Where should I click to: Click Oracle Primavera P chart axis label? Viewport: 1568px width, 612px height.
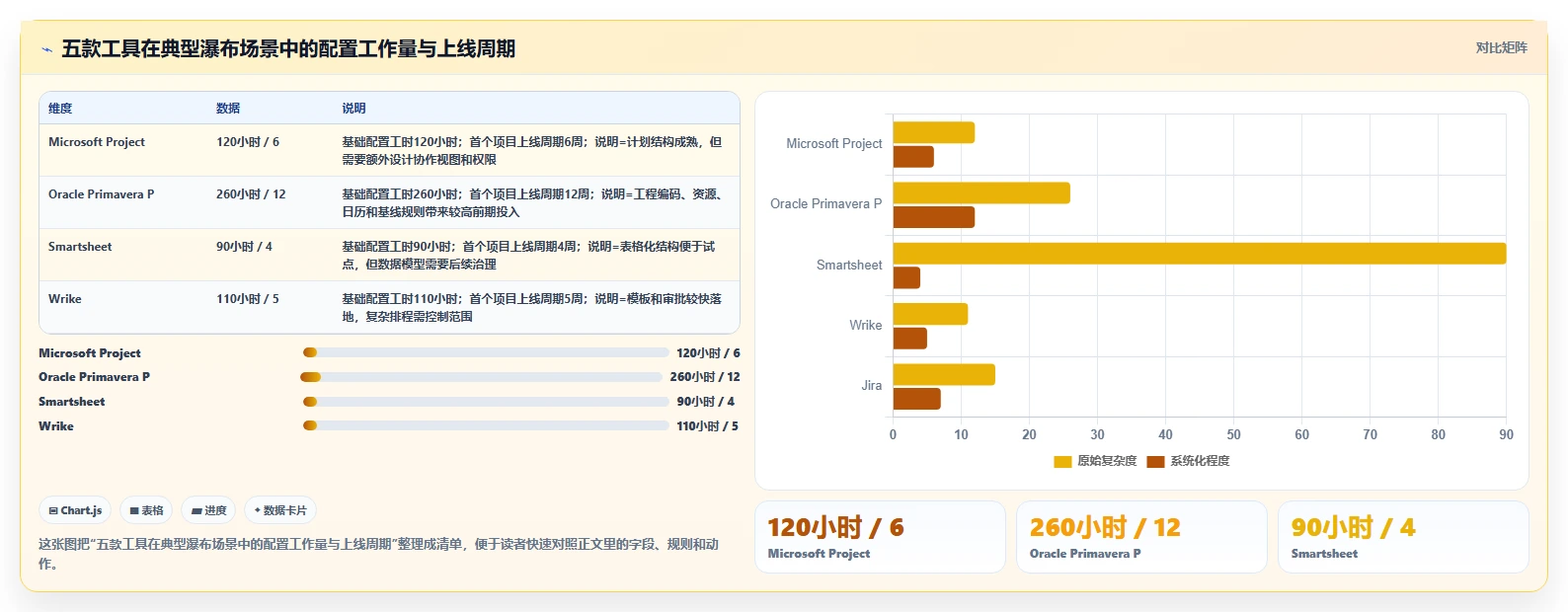point(826,203)
